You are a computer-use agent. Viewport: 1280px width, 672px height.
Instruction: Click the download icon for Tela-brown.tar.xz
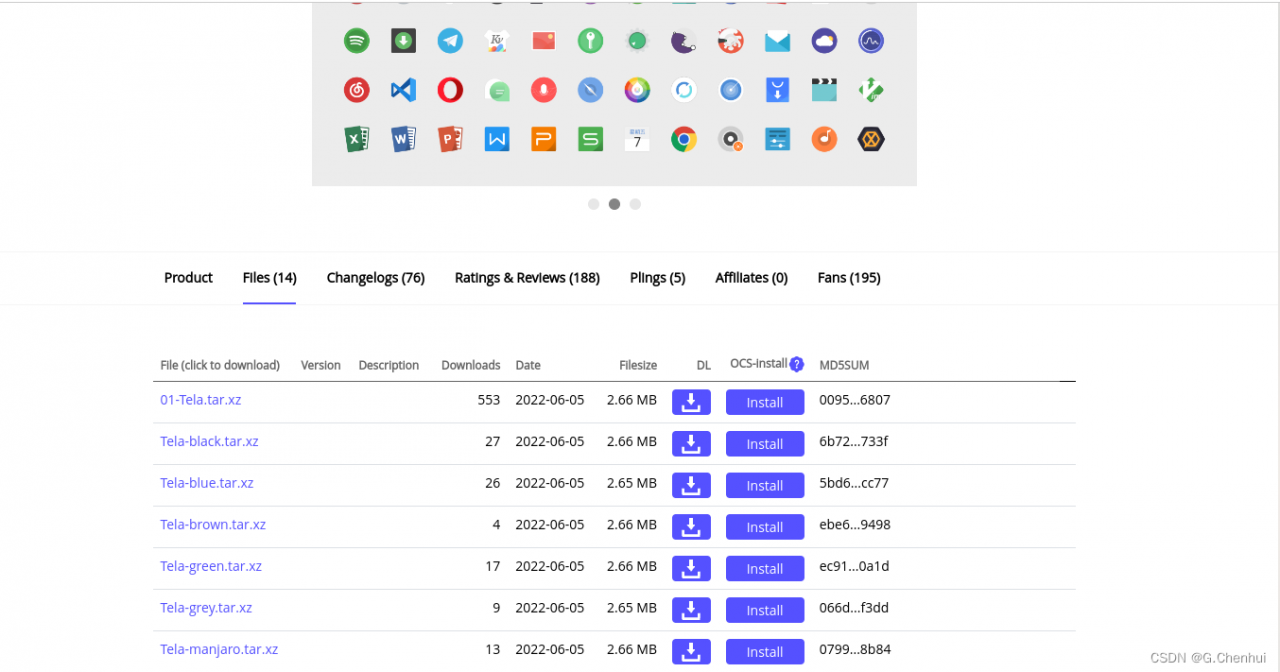click(x=691, y=527)
